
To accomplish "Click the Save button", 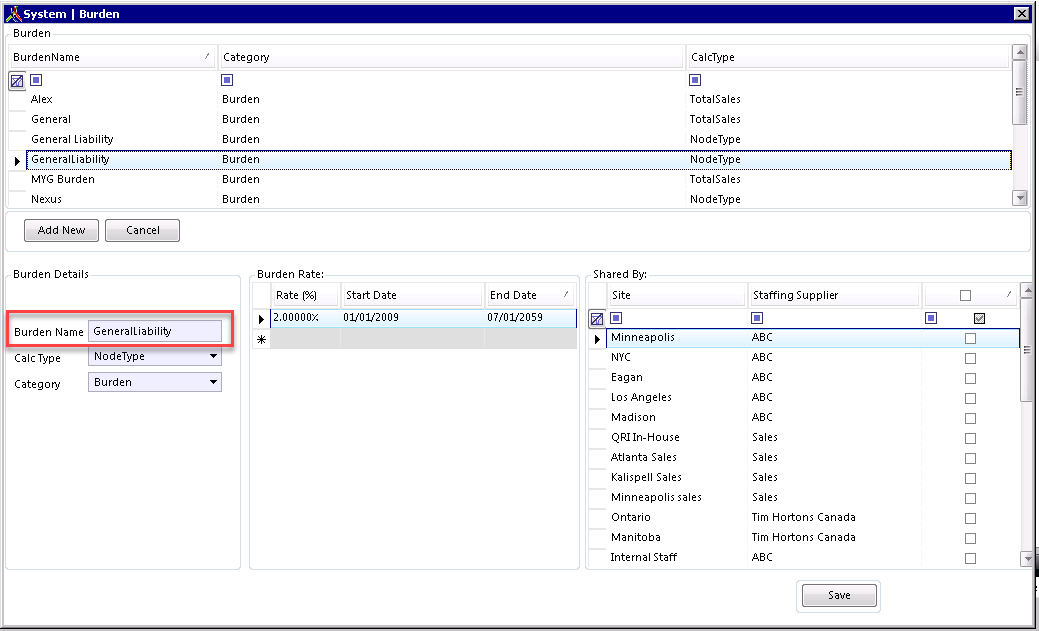I will [x=839, y=595].
